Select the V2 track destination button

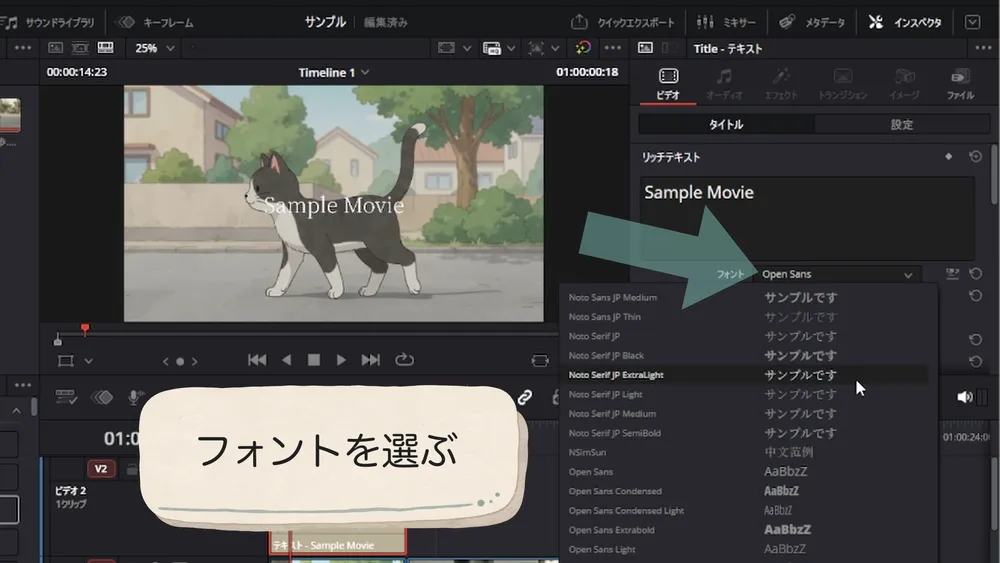[101, 469]
